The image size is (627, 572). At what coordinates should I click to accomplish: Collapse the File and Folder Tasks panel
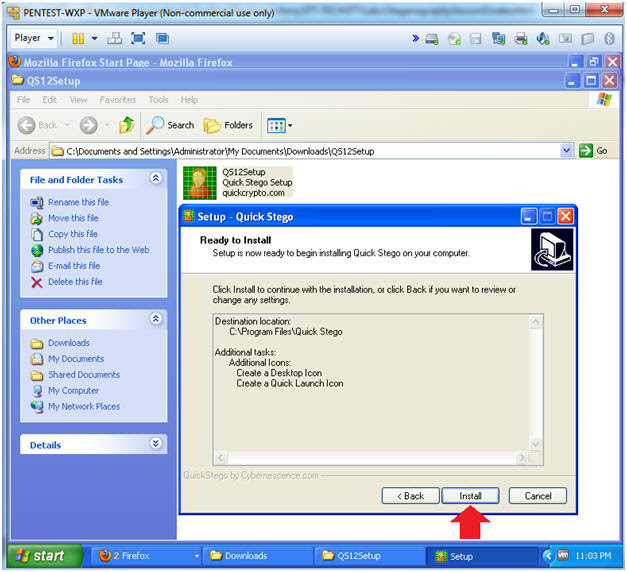[156, 178]
